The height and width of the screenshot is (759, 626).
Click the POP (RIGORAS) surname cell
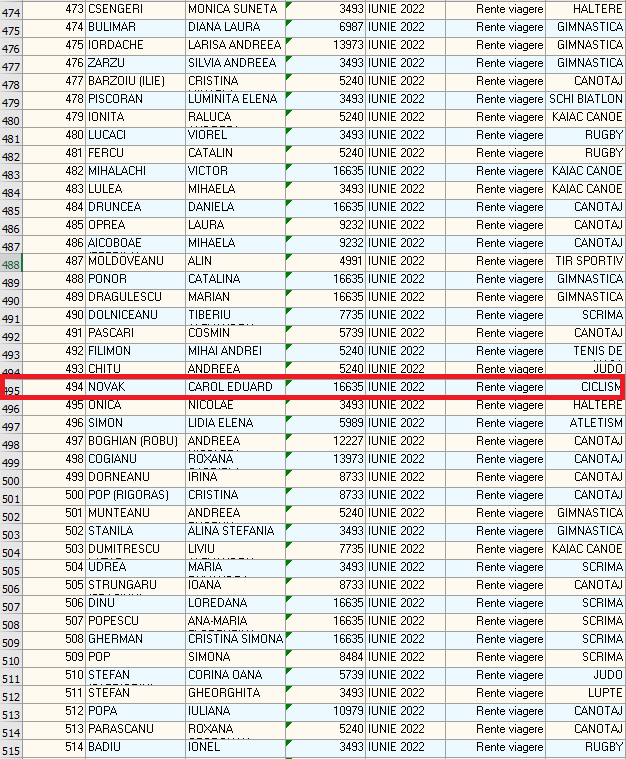(135, 495)
